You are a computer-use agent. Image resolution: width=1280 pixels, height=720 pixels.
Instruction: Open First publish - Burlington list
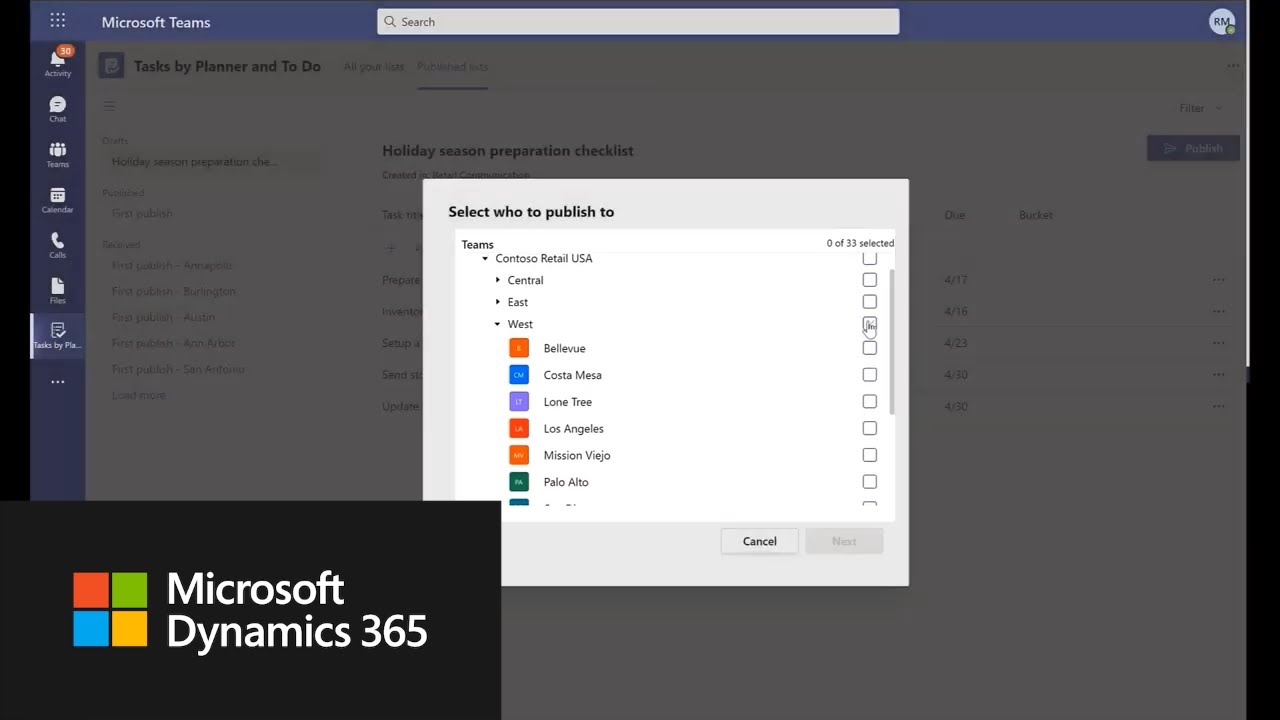[174, 291]
